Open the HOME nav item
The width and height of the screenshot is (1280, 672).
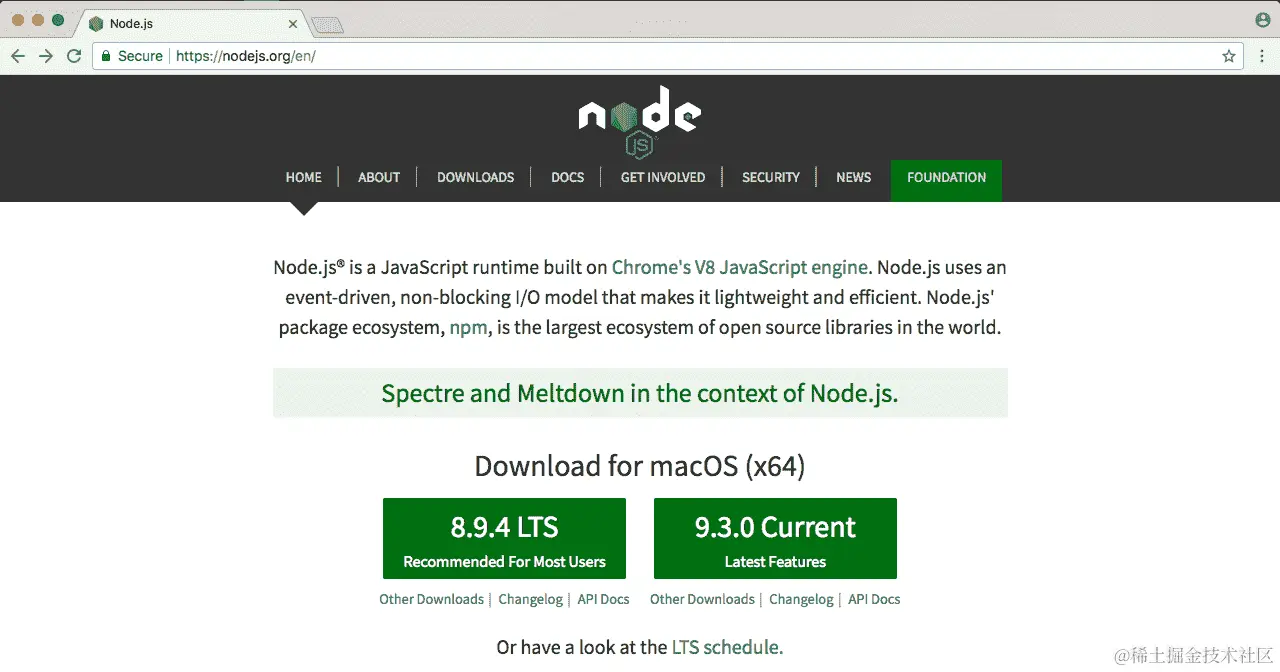pos(304,177)
